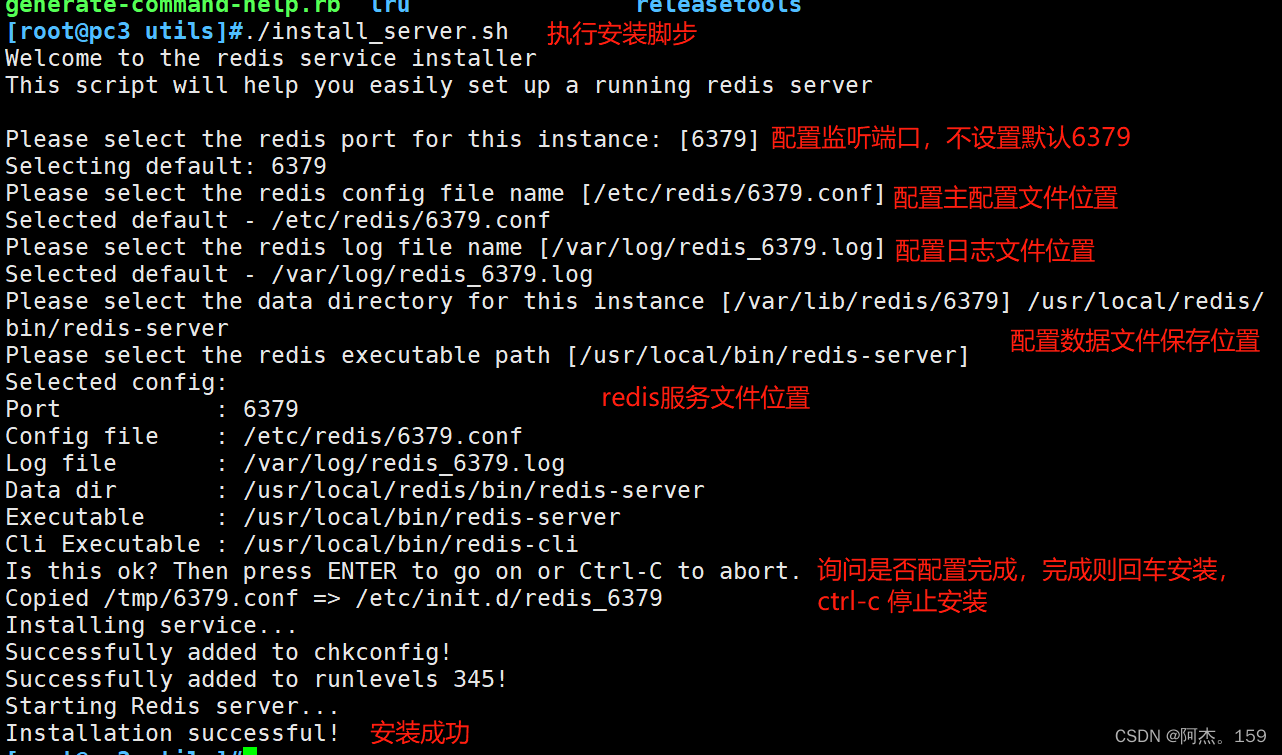Image resolution: width=1282 pixels, height=755 pixels.
Task: Click the config path [/etc/redis/6379.conf]
Action: coord(733,193)
